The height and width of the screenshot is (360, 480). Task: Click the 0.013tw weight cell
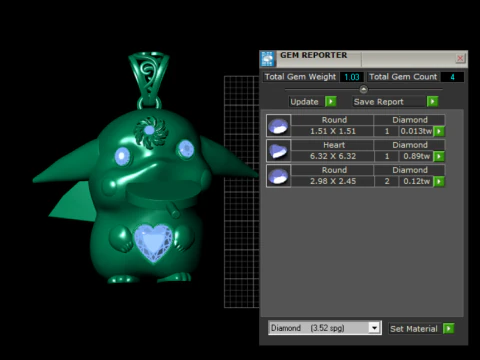416,131
